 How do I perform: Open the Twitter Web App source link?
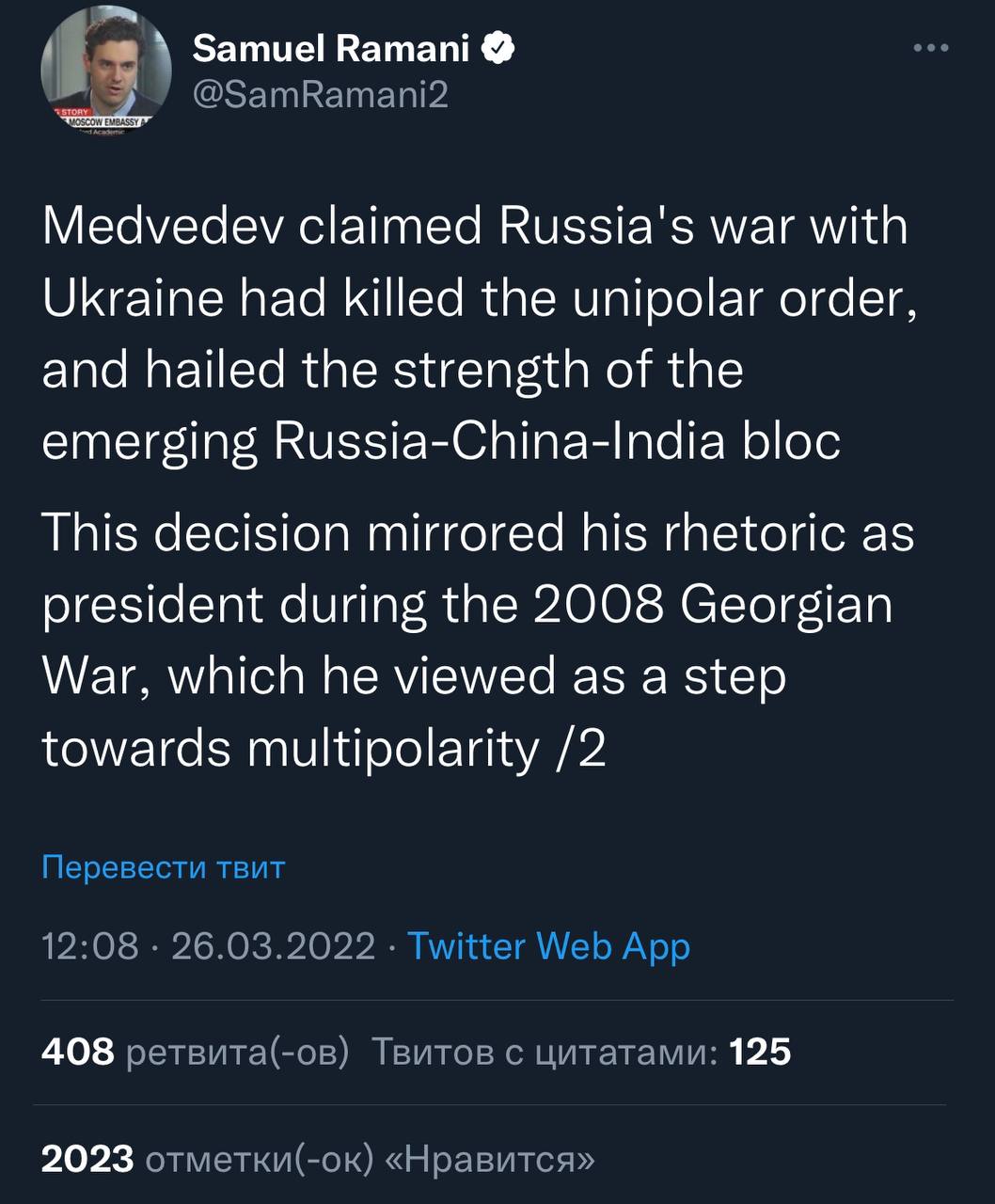548,945
